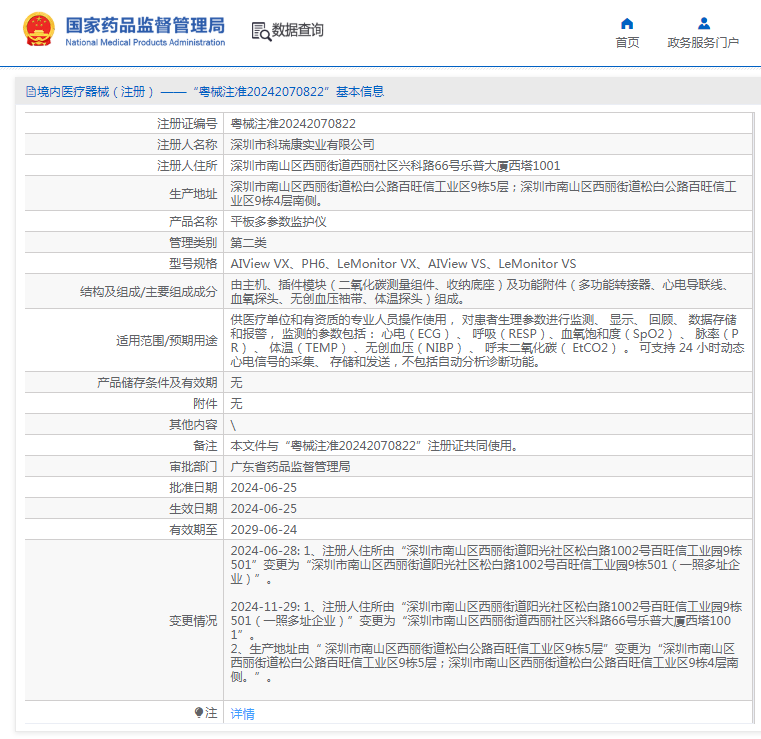761x739 pixels.
Task: Open 政务服务门户 text link
Action: pyautogui.click(x=703, y=43)
